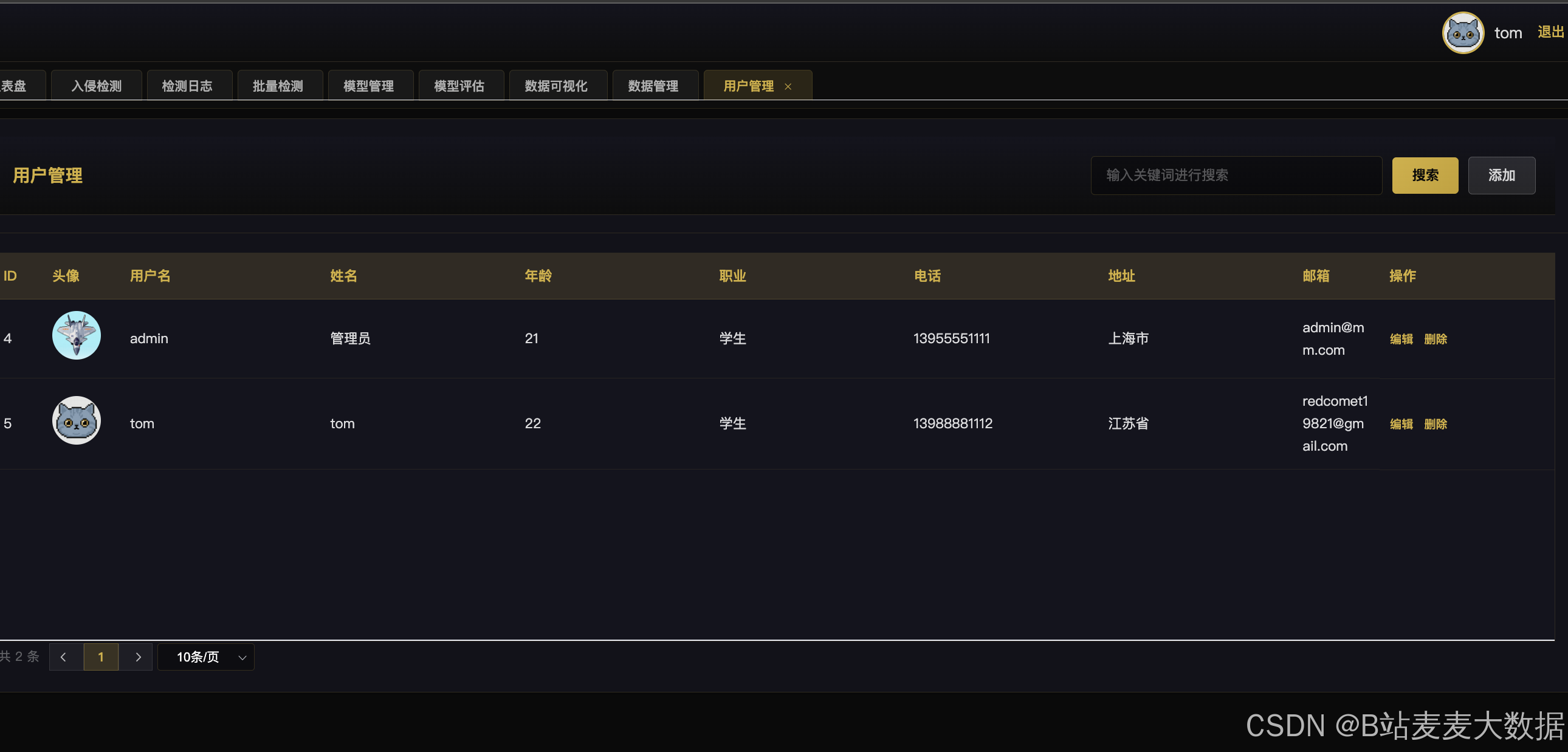
Task: Select page number 1
Action: 101,657
